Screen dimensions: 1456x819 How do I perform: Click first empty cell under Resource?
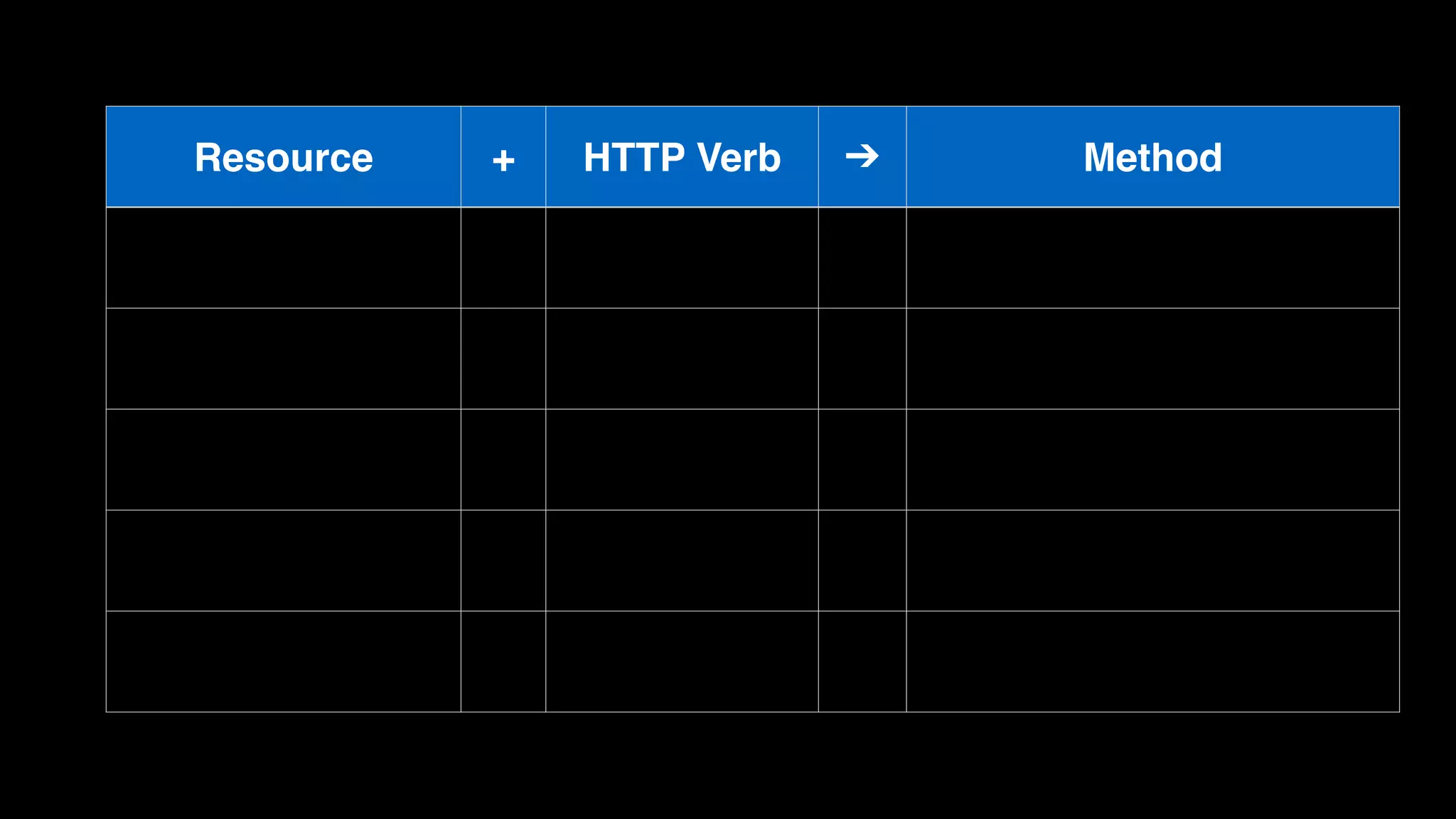point(283,257)
